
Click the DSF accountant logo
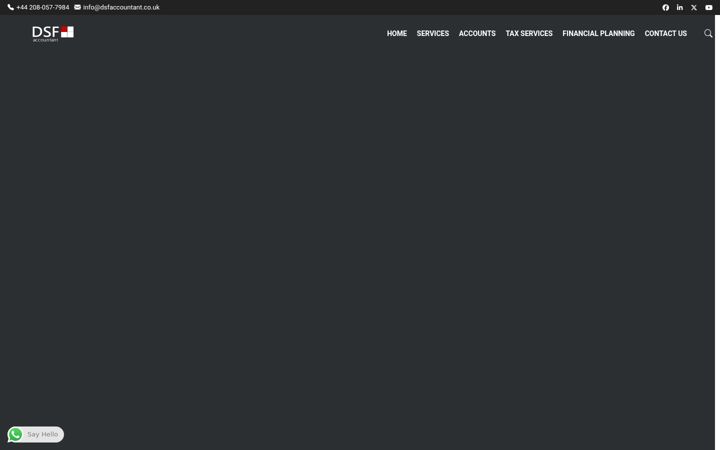(53, 34)
